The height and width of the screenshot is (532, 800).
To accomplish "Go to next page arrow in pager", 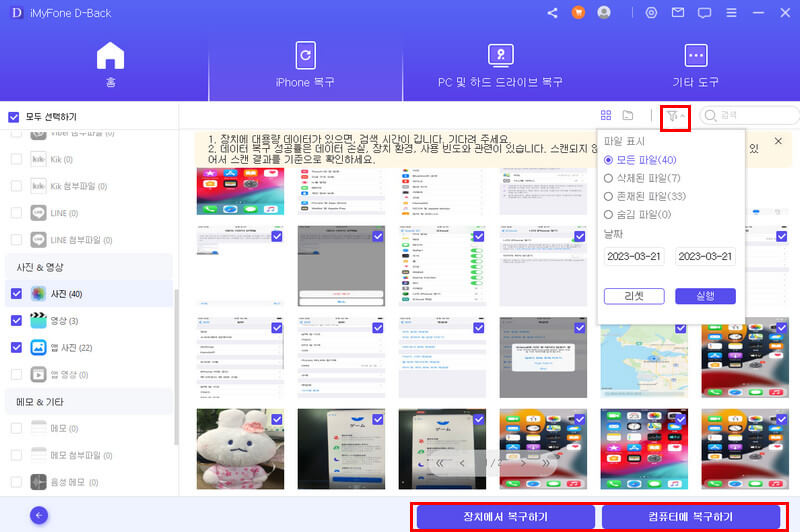I will pyautogui.click(x=523, y=463).
